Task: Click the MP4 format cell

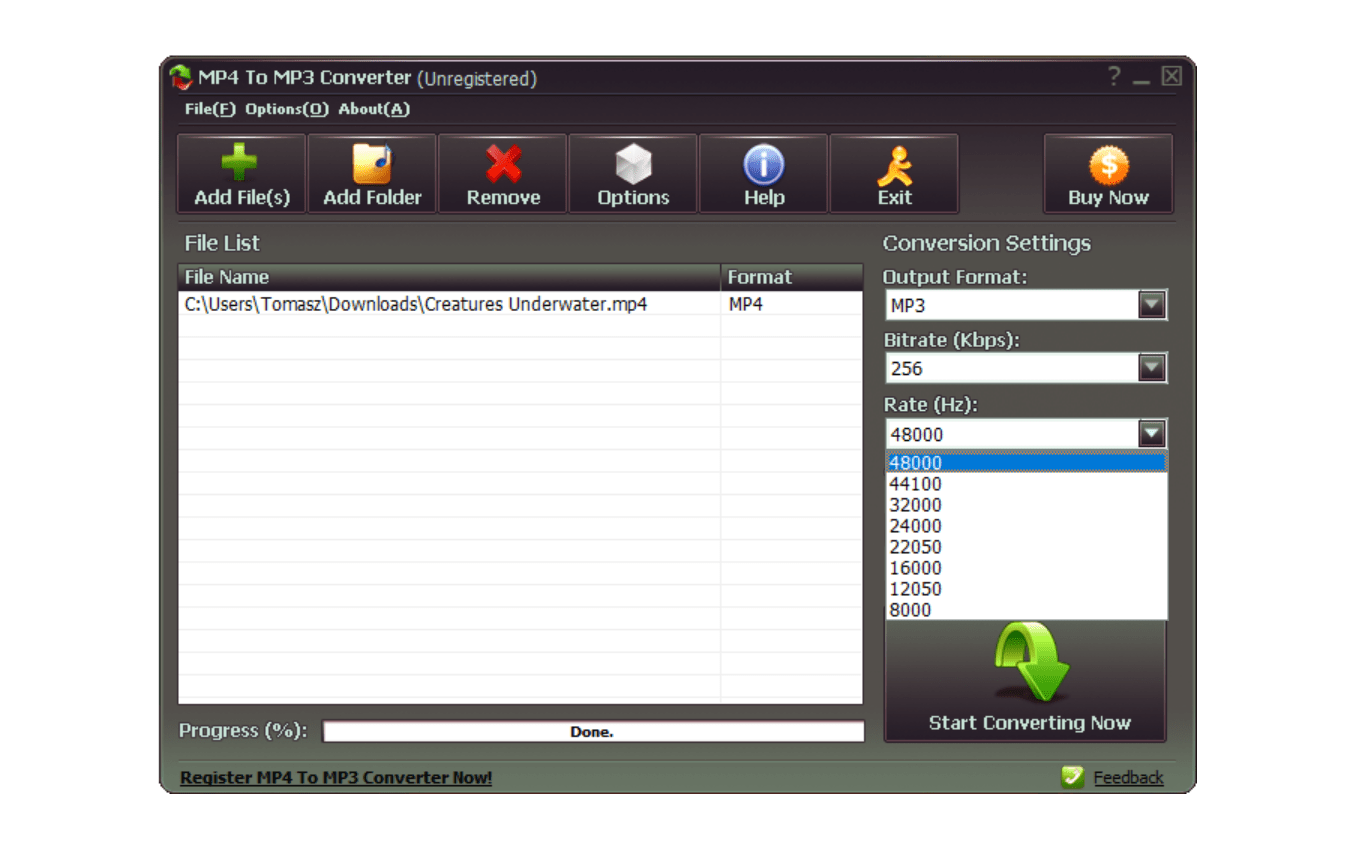Action: pyautogui.click(x=791, y=303)
